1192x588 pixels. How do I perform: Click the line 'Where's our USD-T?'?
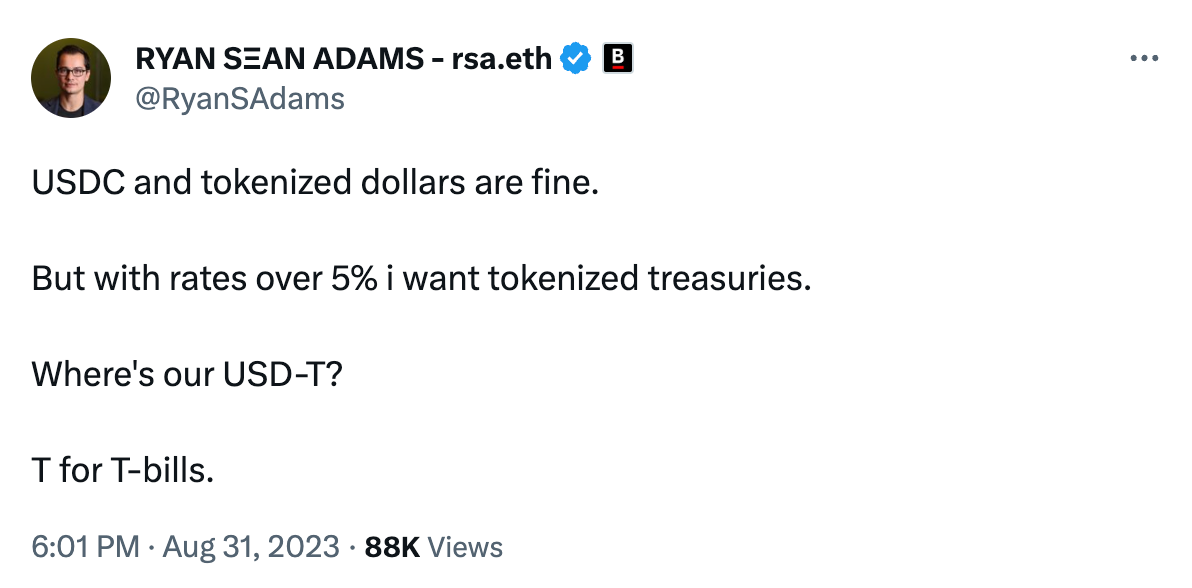coord(188,375)
